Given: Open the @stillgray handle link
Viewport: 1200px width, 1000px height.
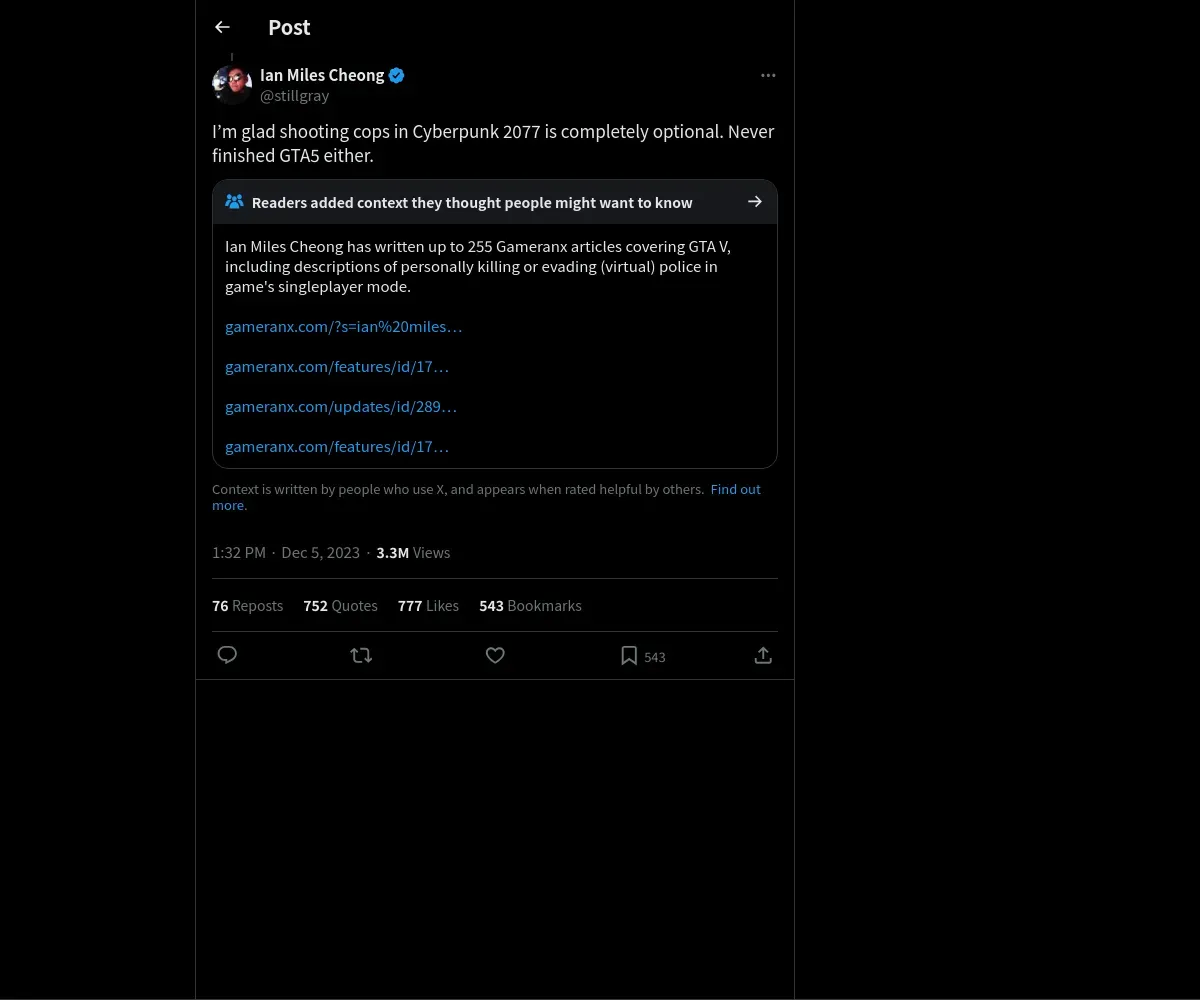Looking at the screenshot, I should [294, 96].
